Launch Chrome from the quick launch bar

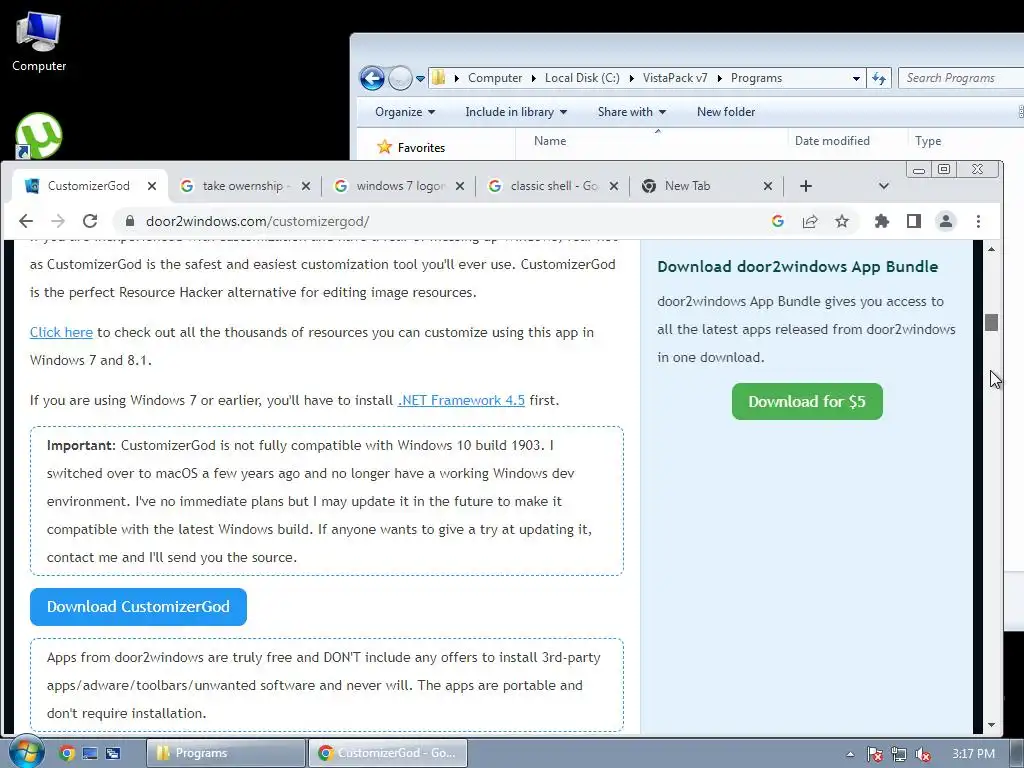point(67,753)
